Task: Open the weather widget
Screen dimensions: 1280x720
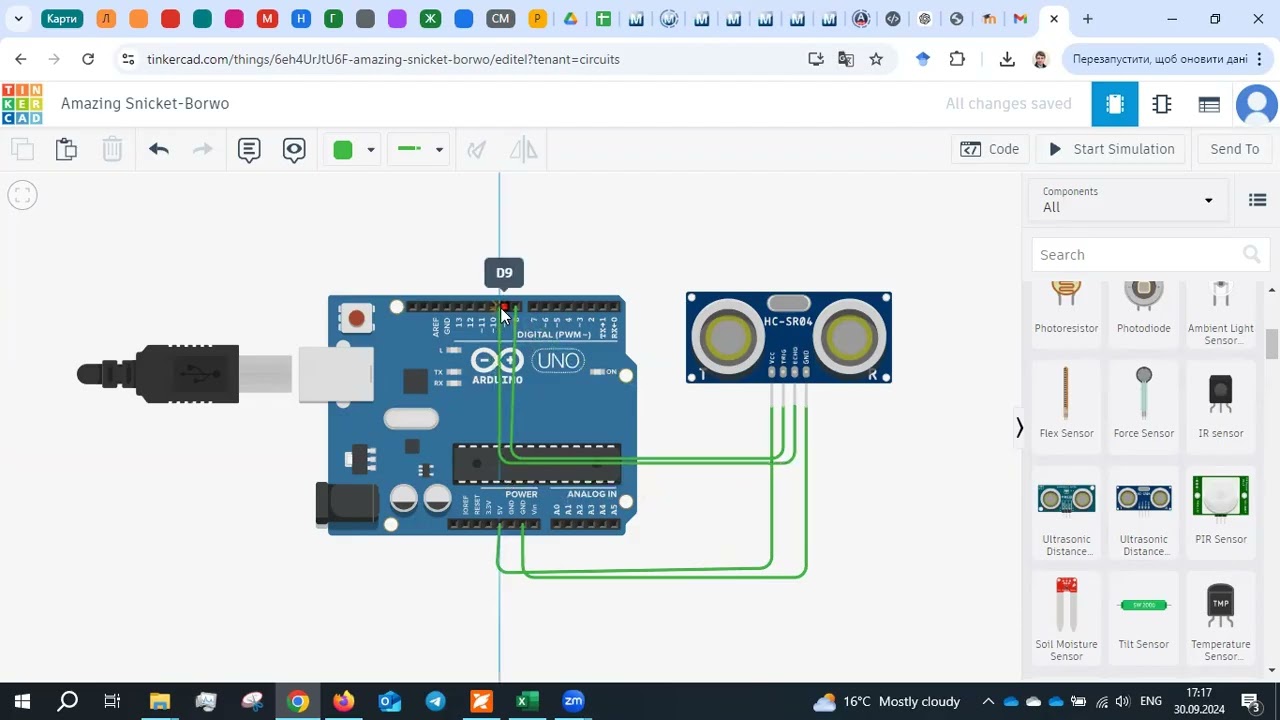Action: coord(886,701)
